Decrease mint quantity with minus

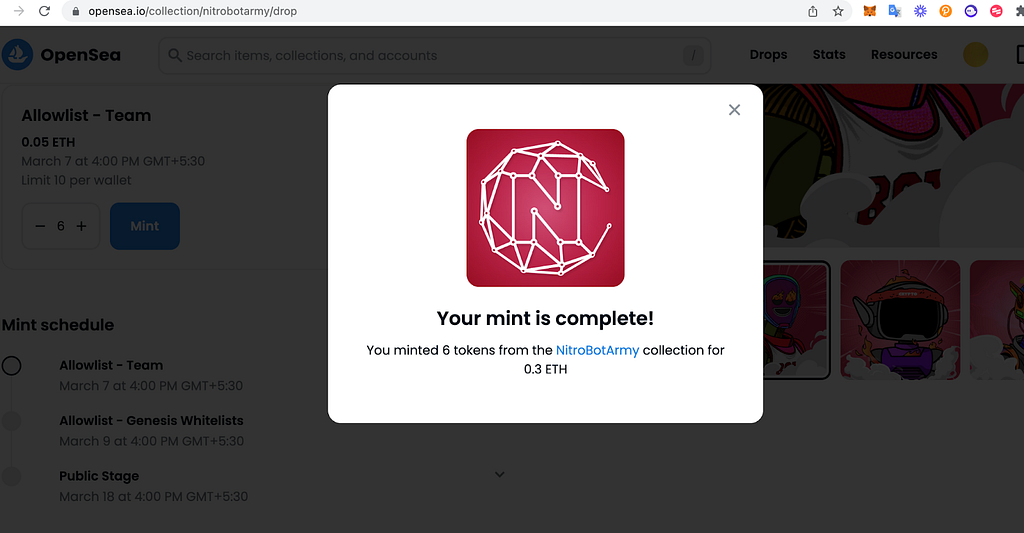point(40,226)
